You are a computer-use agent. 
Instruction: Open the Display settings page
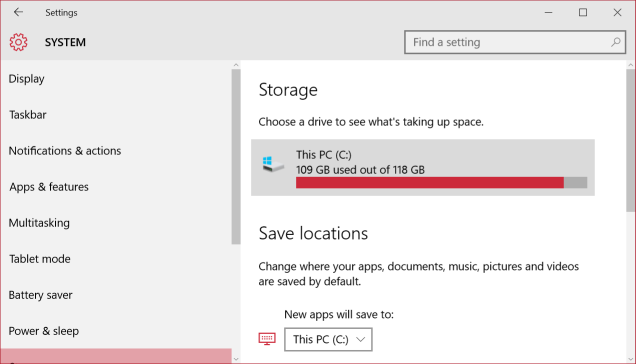[x=26, y=79]
